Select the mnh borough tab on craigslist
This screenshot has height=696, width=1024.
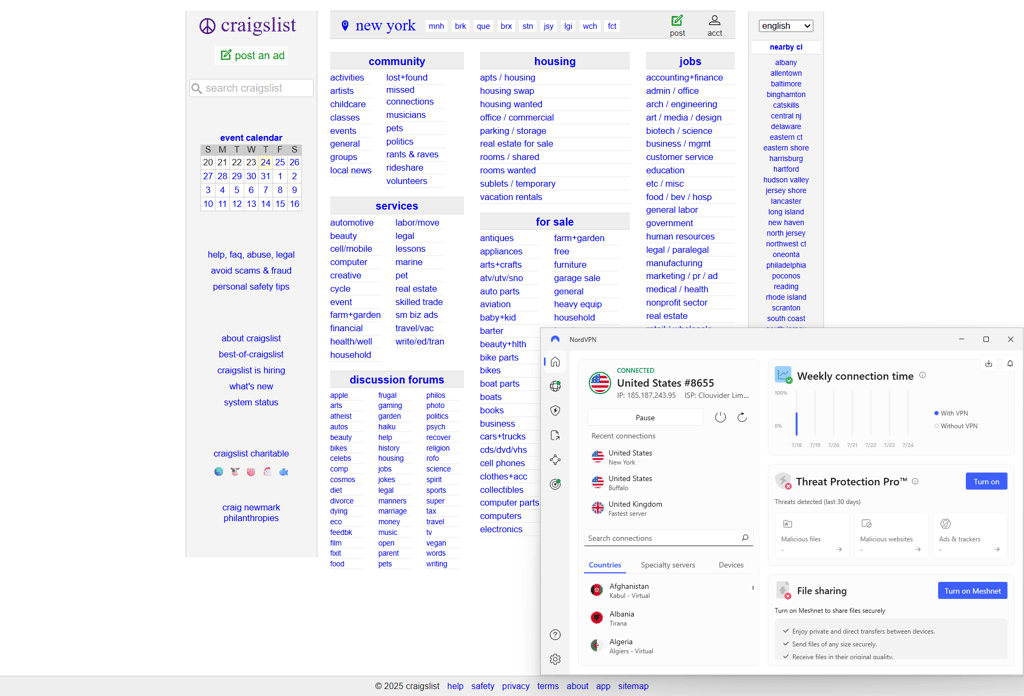tap(436, 26)
